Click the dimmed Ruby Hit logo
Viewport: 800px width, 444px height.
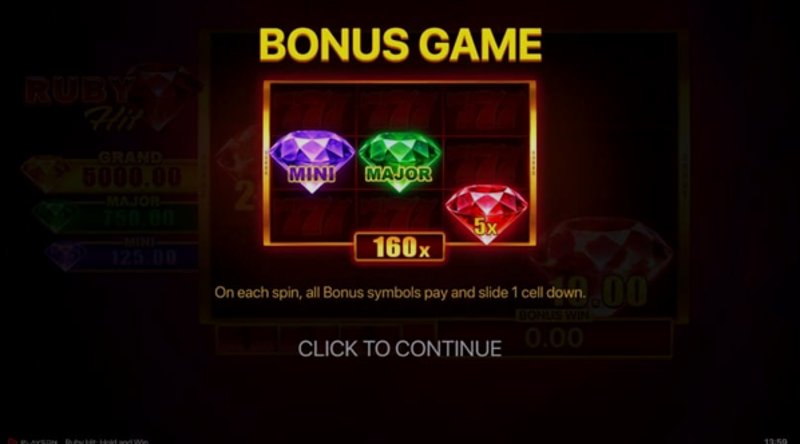(112, 99)
